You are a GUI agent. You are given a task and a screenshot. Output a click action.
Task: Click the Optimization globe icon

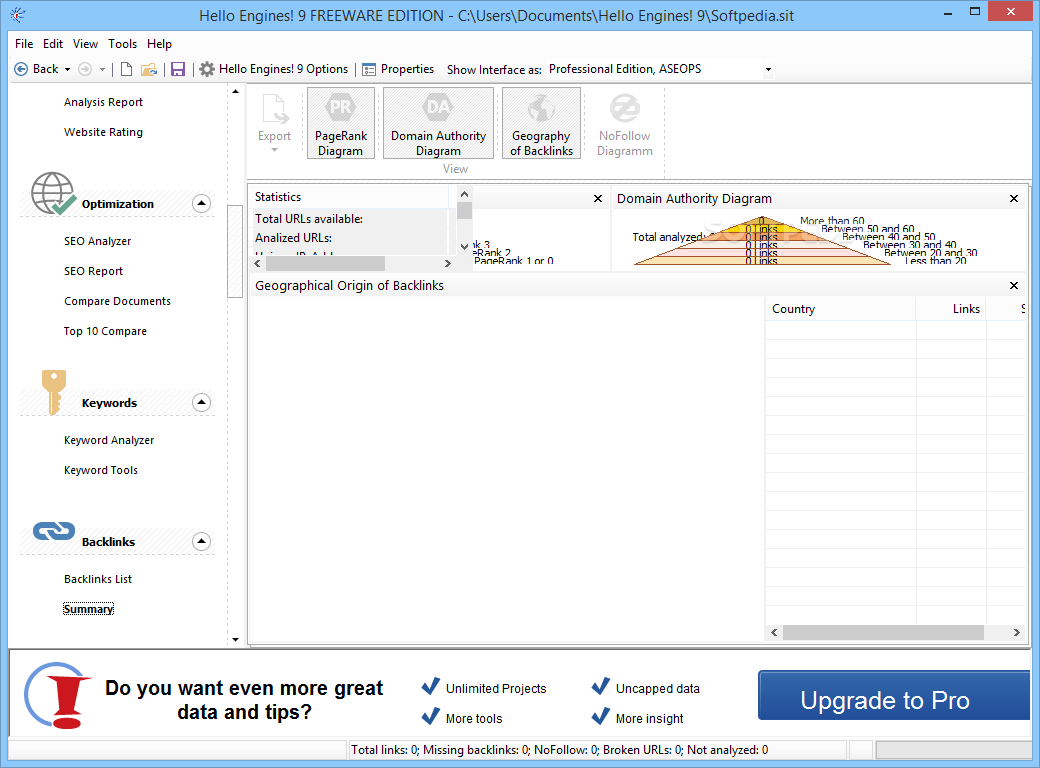tap(54, 194)
